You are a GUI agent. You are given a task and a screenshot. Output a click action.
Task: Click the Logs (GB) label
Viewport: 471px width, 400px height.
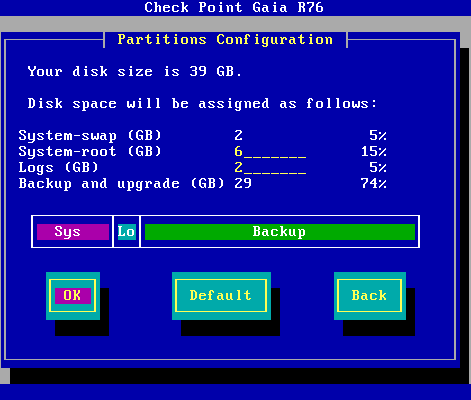[x=59, y=168]
